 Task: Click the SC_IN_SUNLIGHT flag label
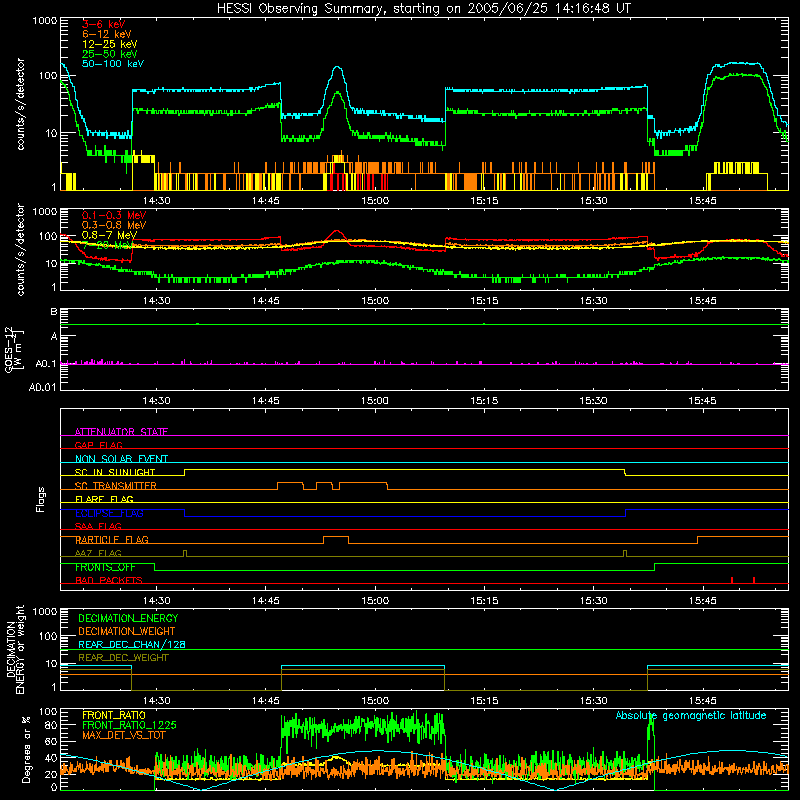115,472
